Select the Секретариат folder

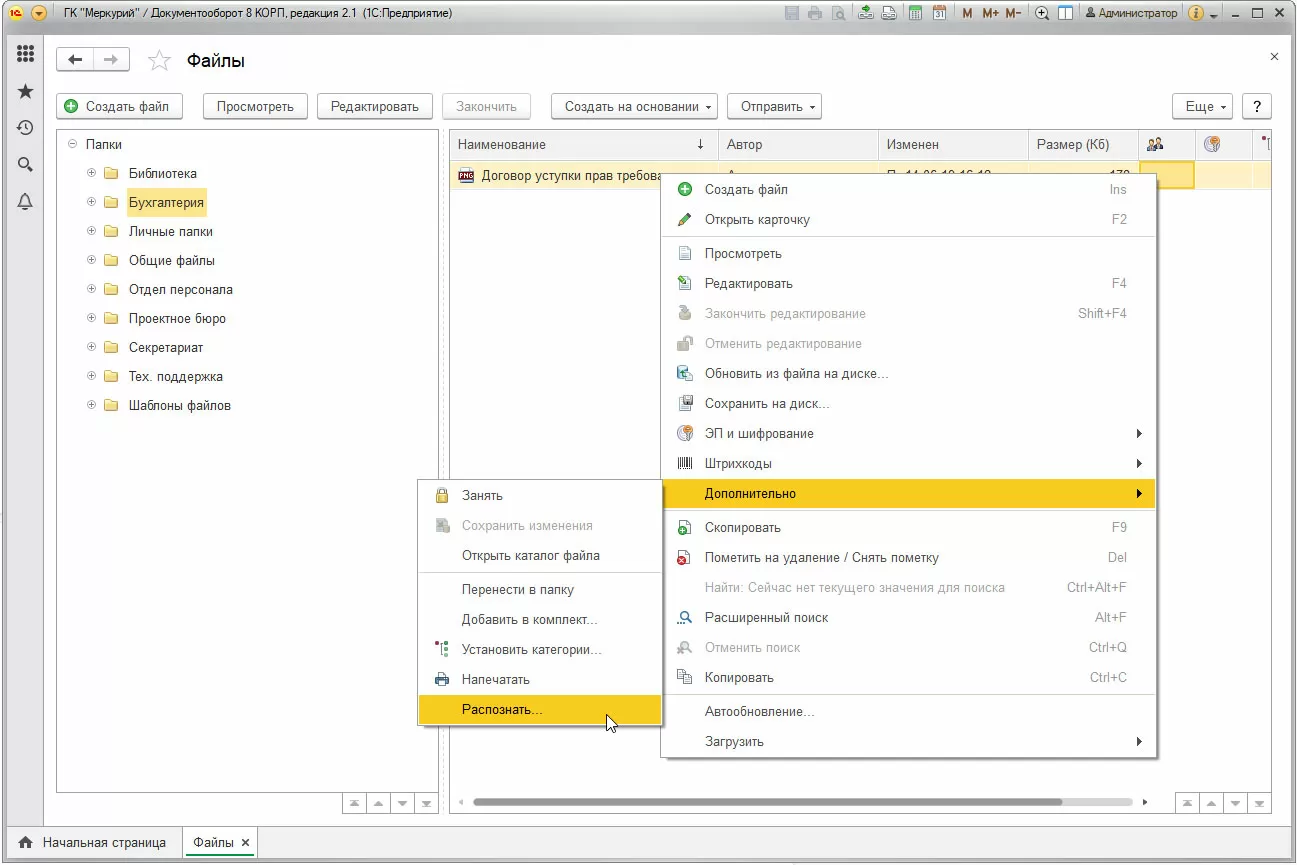(166, 347)
